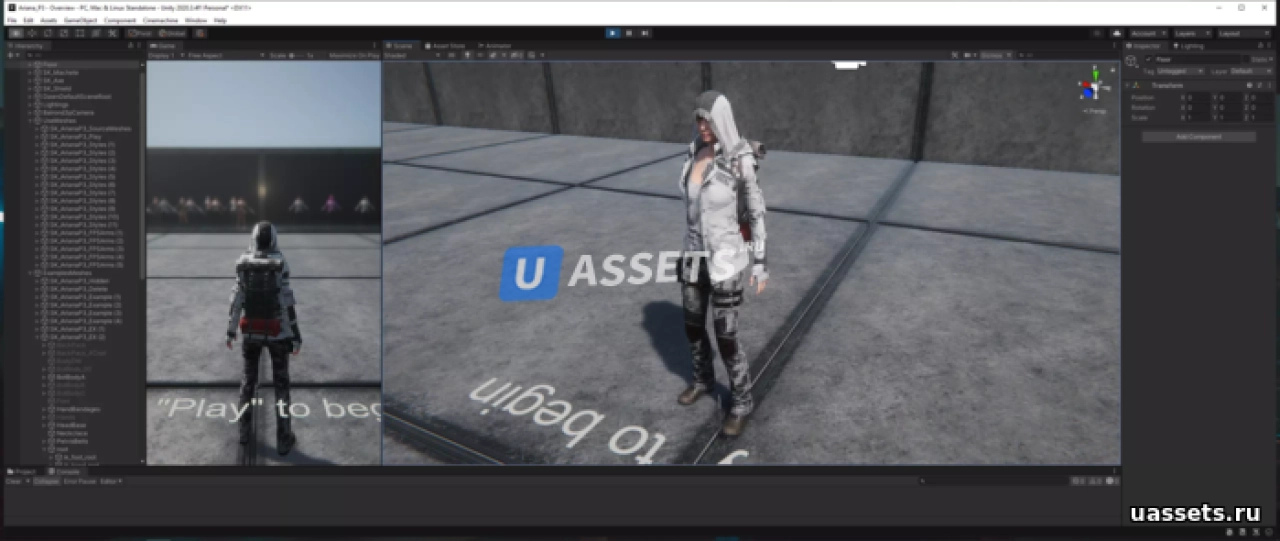Open the Component menu
1280x541 pixels.
coord(120,20)
